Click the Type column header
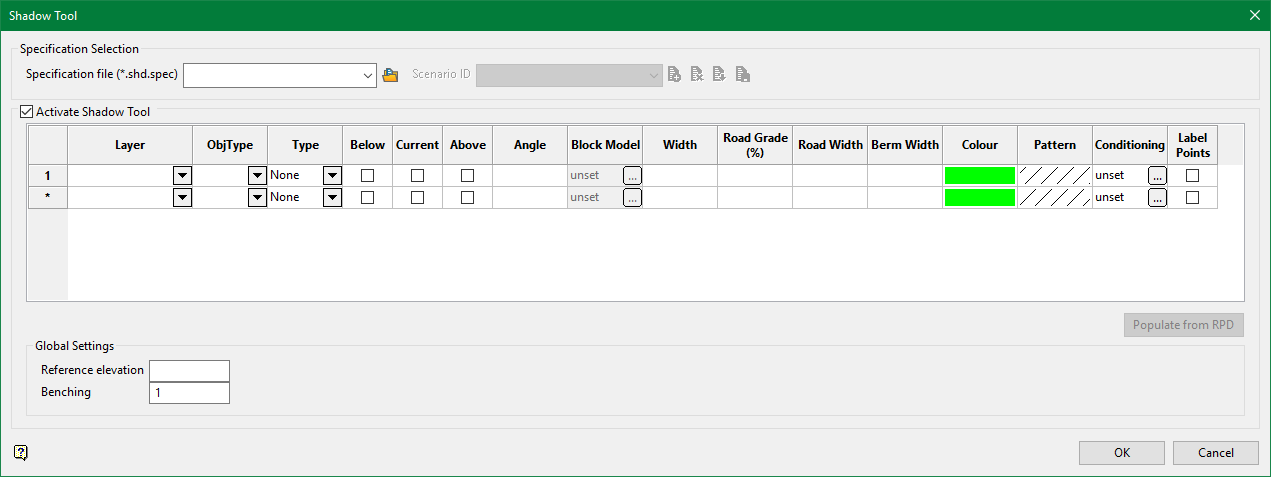The image size is (1271, 477). [x=305, y=145]
